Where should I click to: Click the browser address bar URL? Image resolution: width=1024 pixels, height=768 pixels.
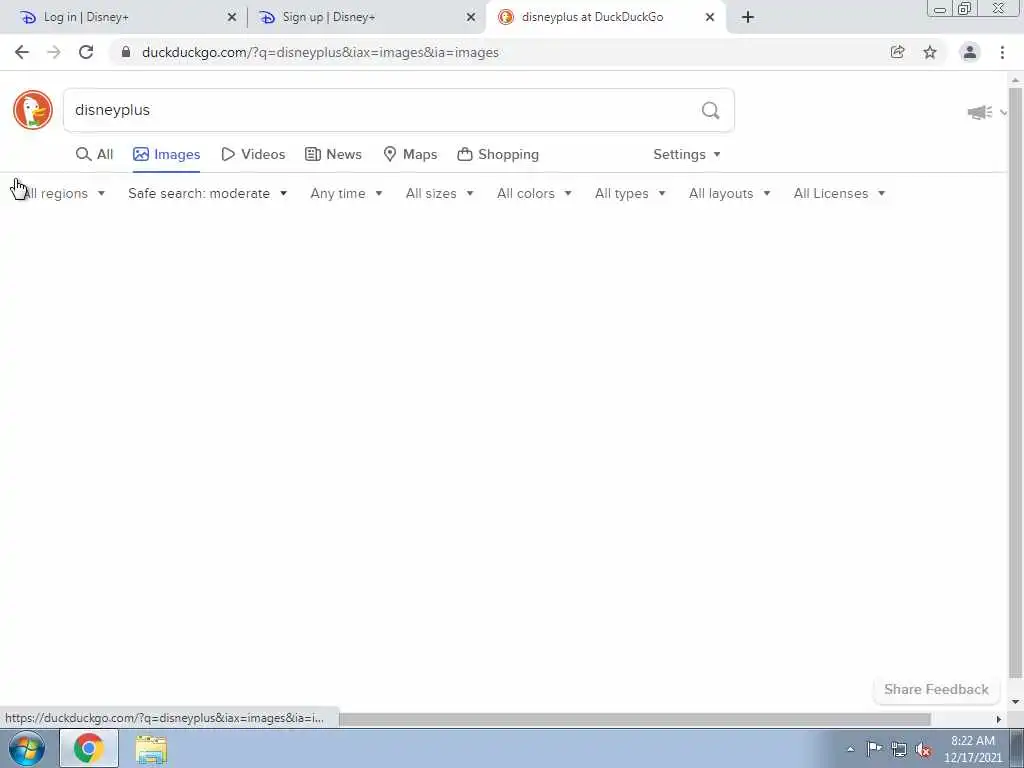pos(320,52)
